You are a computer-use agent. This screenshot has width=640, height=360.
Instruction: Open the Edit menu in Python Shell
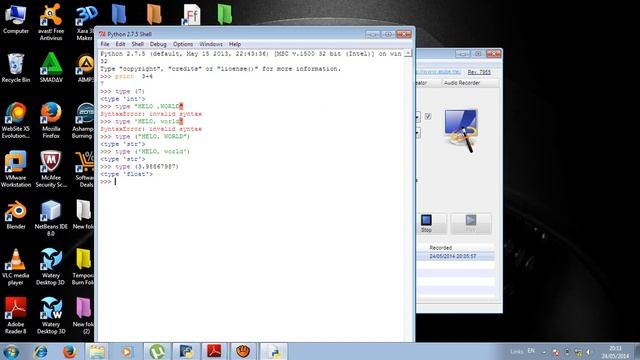120,44
